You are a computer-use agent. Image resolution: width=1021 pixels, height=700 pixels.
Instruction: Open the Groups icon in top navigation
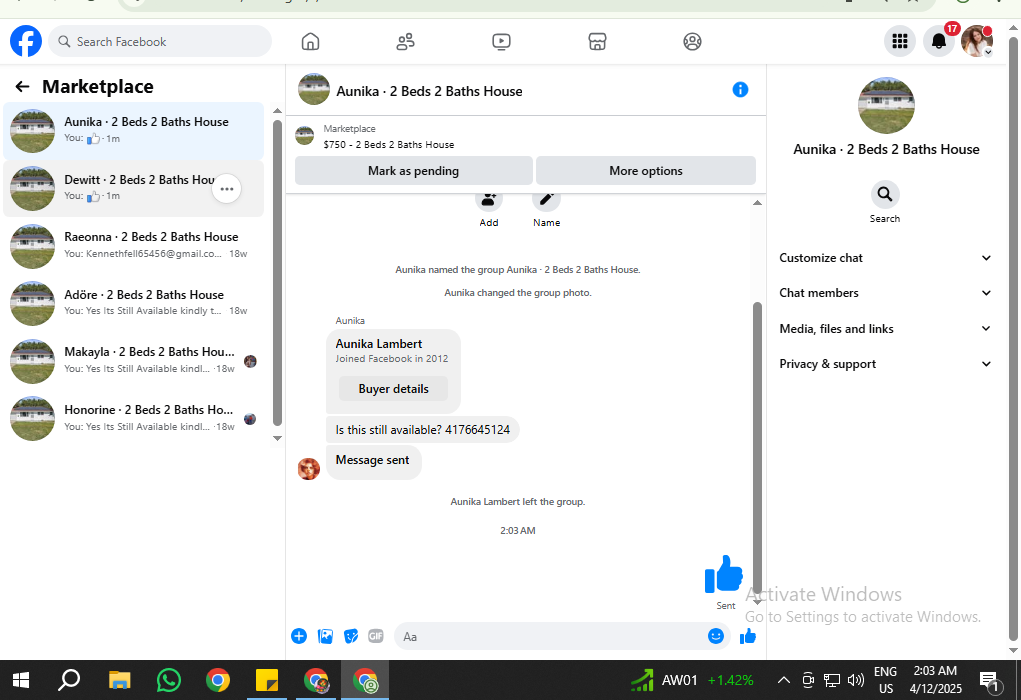pos(692,42)
